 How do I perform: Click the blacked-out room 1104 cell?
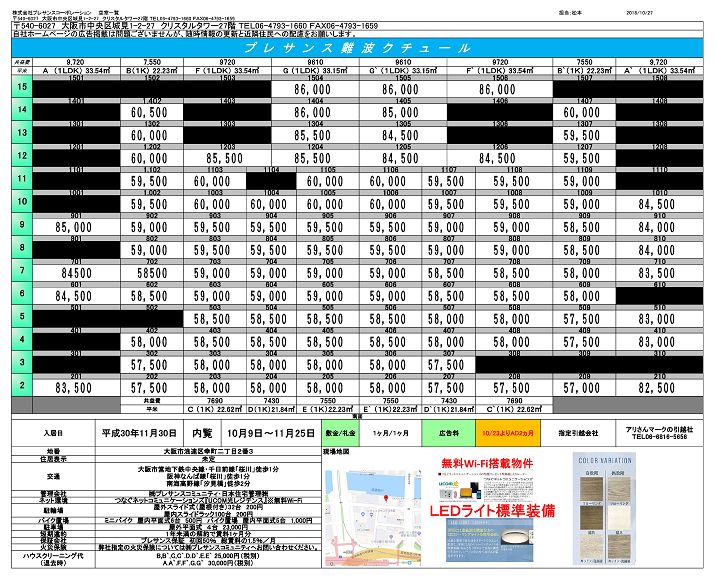272,181
